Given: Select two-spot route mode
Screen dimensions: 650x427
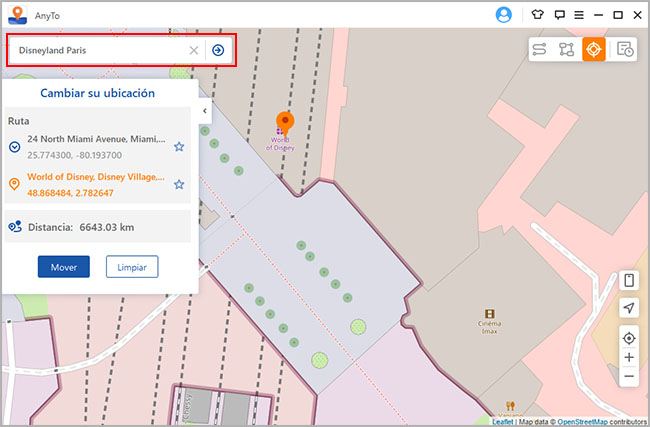Looking at the screenshot, I should [539, 49].
